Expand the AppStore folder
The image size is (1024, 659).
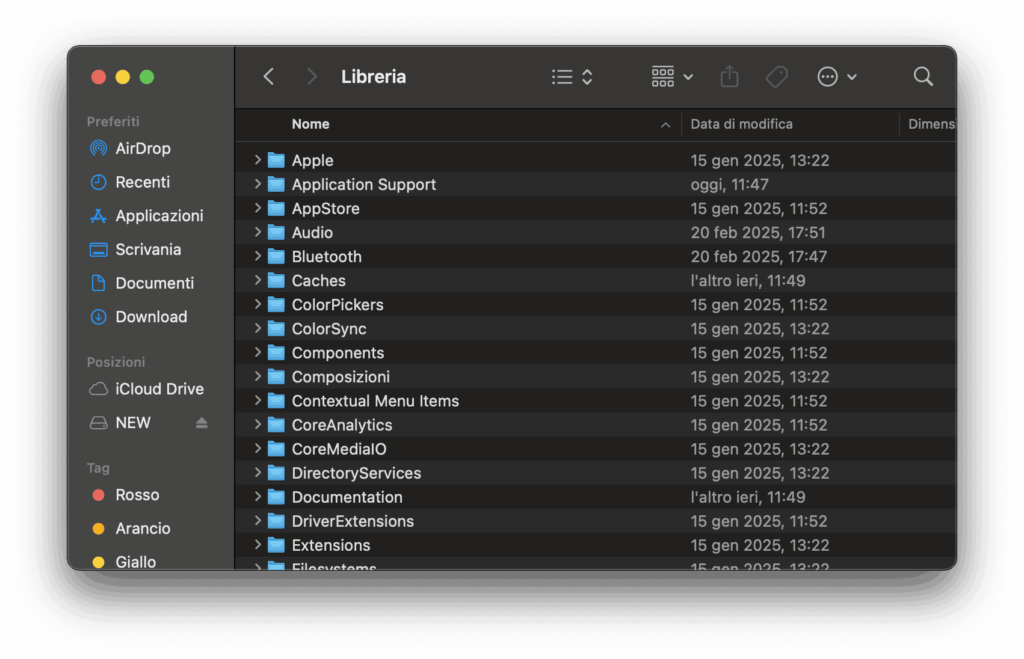tap(257, 208)
